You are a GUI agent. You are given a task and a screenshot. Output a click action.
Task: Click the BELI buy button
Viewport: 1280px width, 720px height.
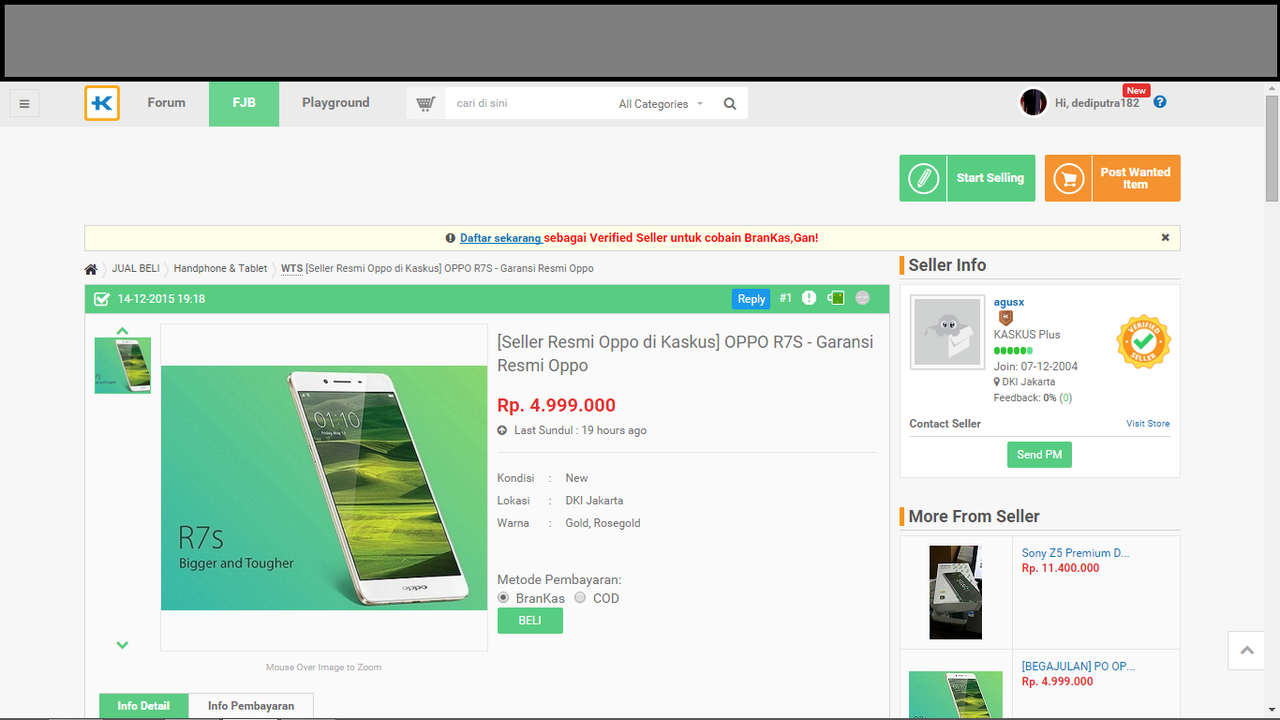click(530, 620)
